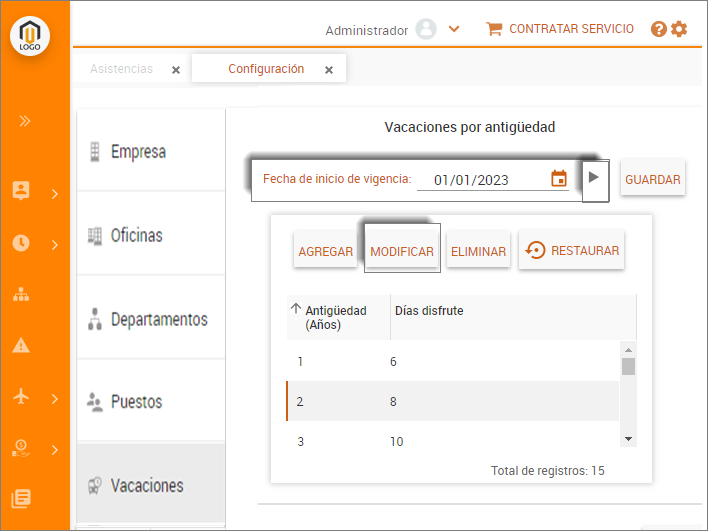
Task: Click the RESTAURAR button
Action: (x=571, y=251)
